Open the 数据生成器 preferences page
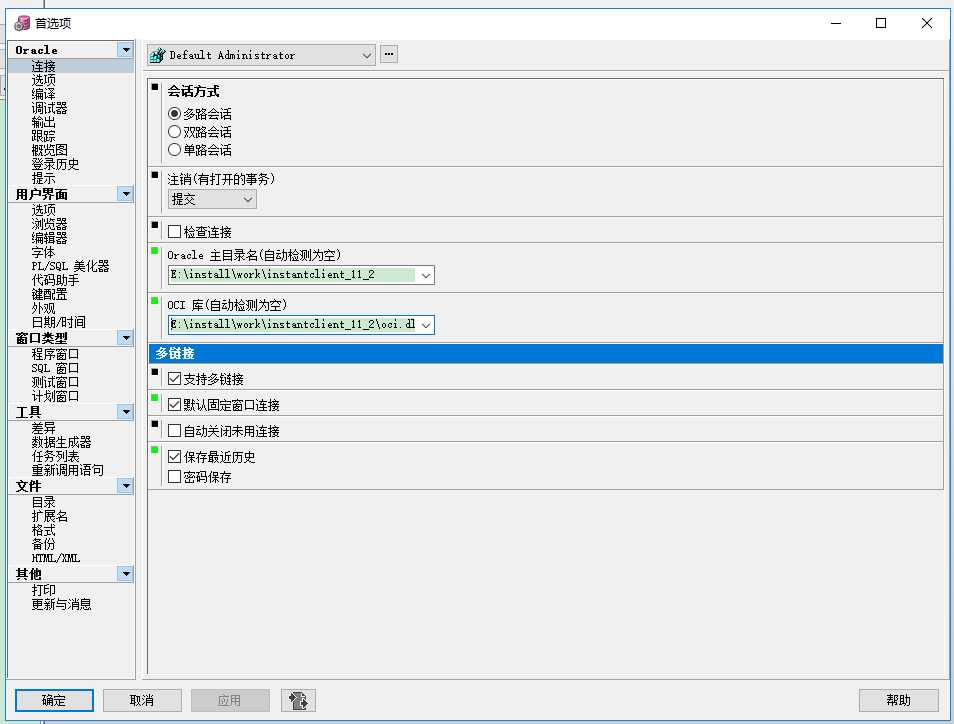Viewport: 954px width, 724px height. [x=61, y=442]
